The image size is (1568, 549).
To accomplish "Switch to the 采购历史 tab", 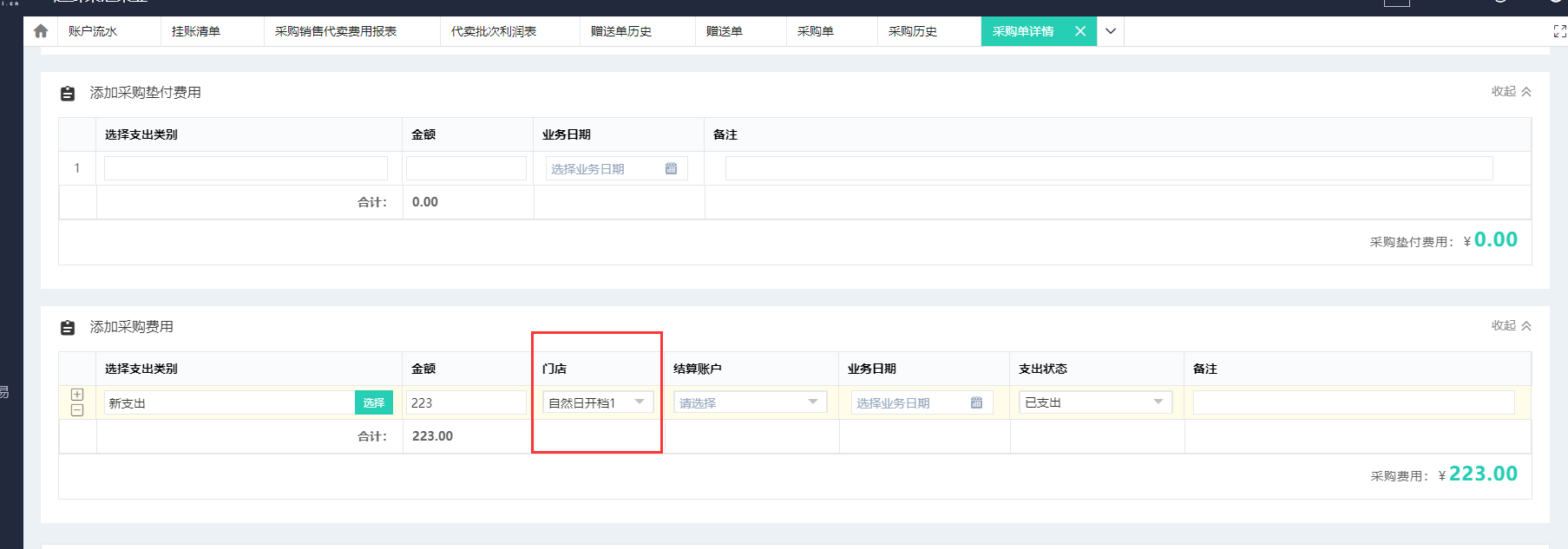I will 913,31.
